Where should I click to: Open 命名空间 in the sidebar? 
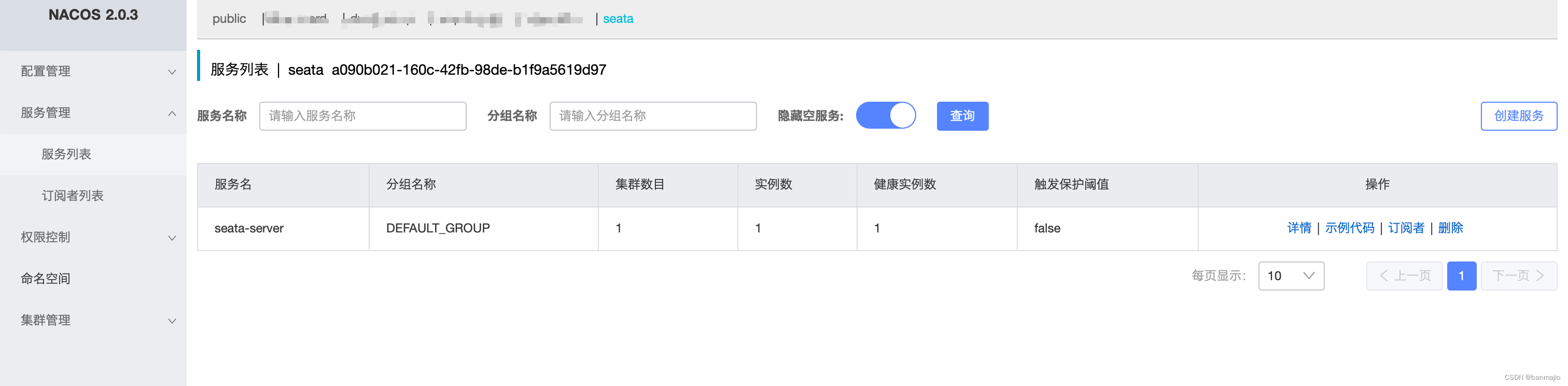click(x=93, y=278)
